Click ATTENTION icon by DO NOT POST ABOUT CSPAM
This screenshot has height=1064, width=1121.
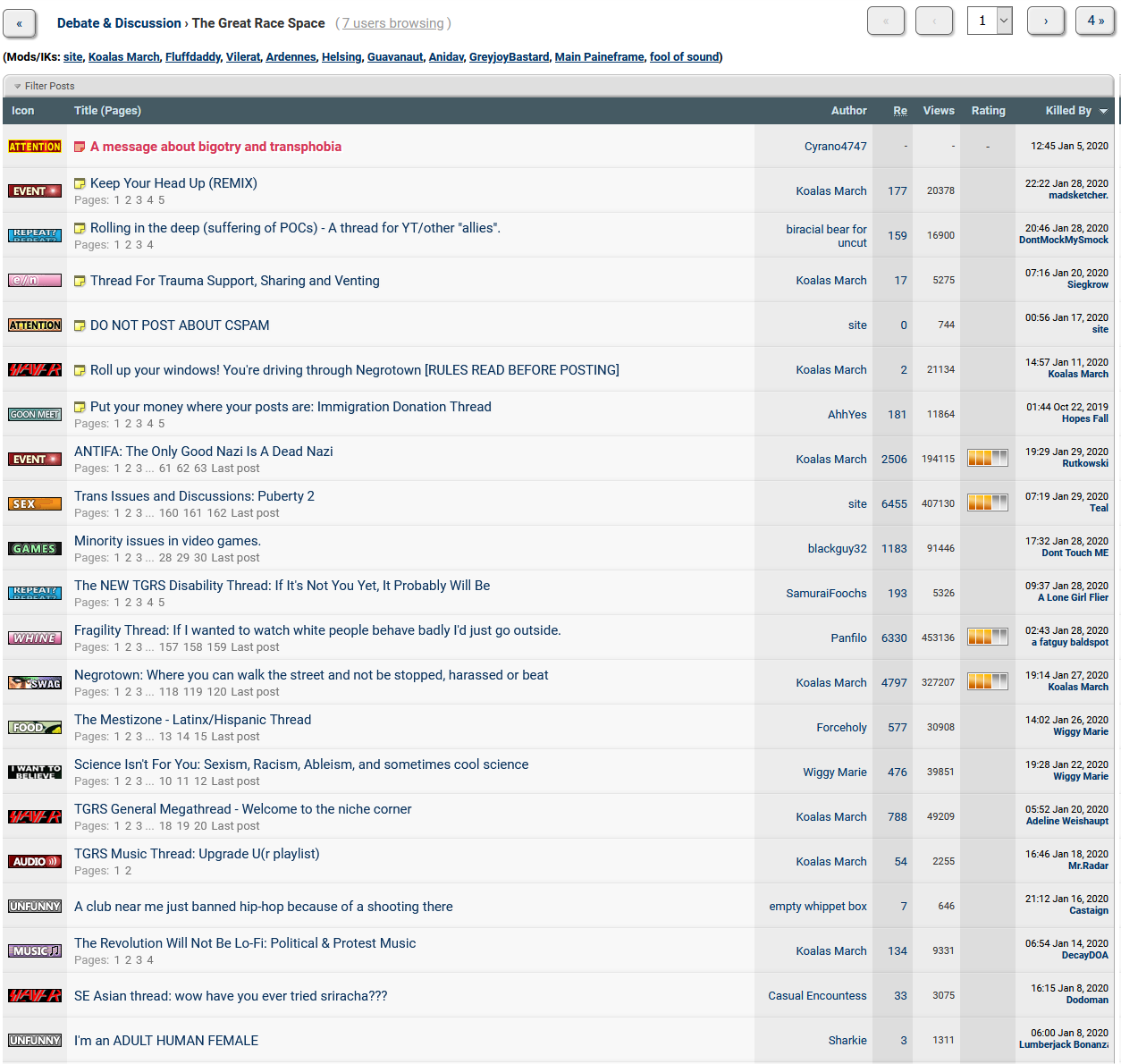35,325
